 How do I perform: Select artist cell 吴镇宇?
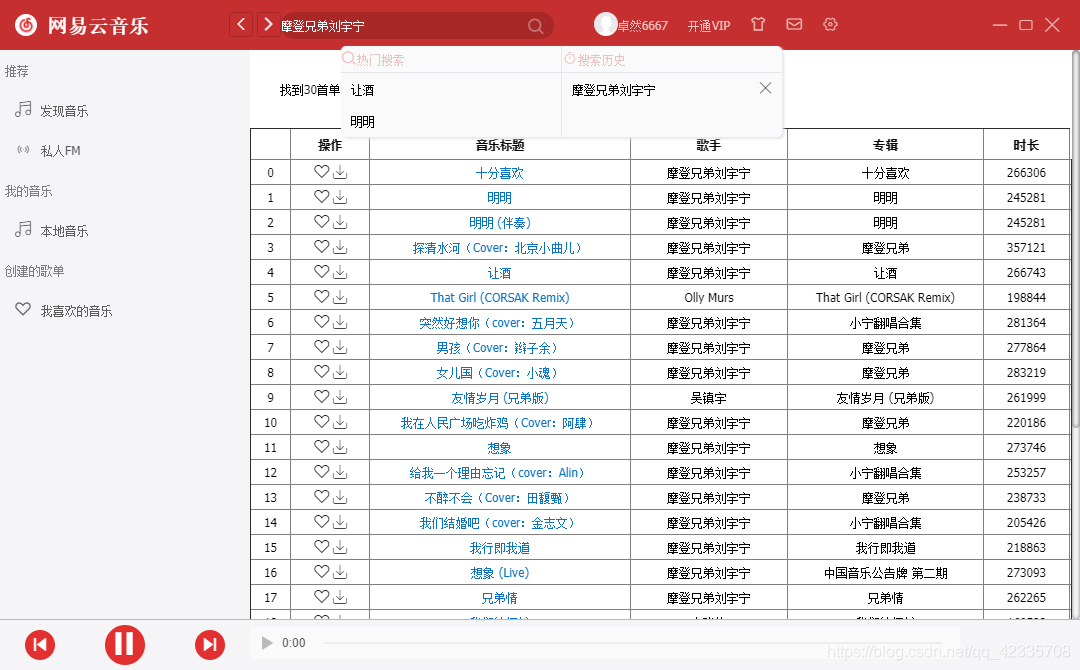click(x=709, y=398)
